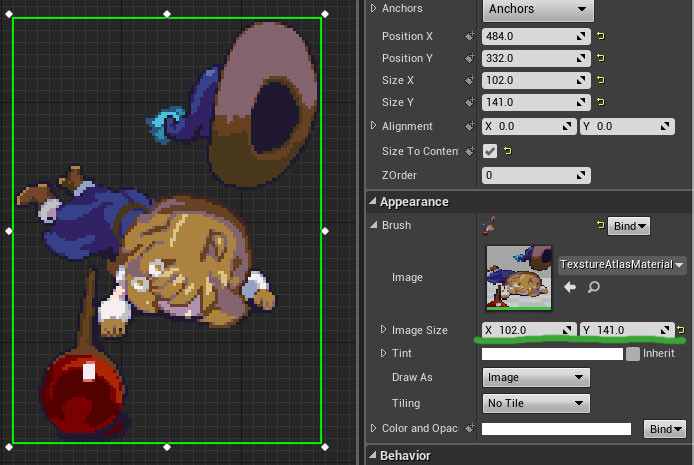Expand Color and Opacity property
This screenshot has width=694, height=465.
(373, 428)
